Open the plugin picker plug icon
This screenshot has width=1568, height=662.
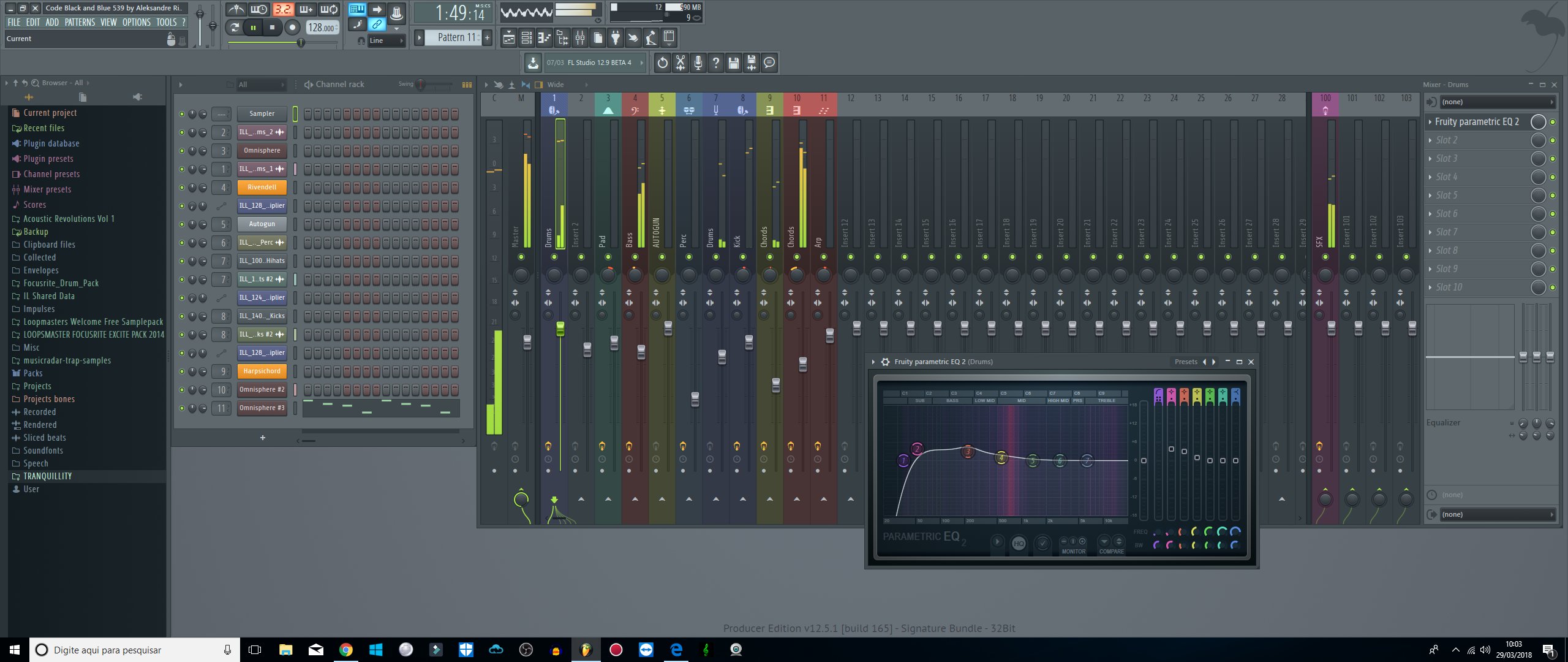click(x=615, y=38)
